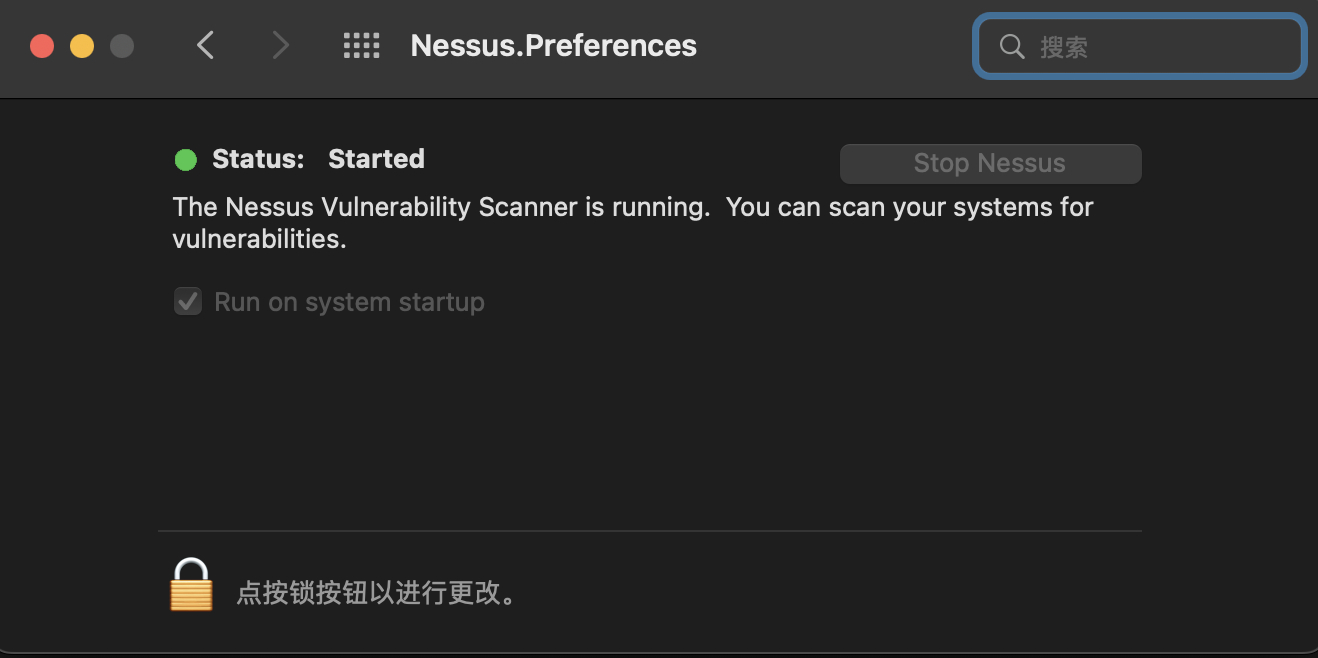Click the yellow minimize traffic light
Viewport: 1318px width, 658px height.
pos(82,45)
